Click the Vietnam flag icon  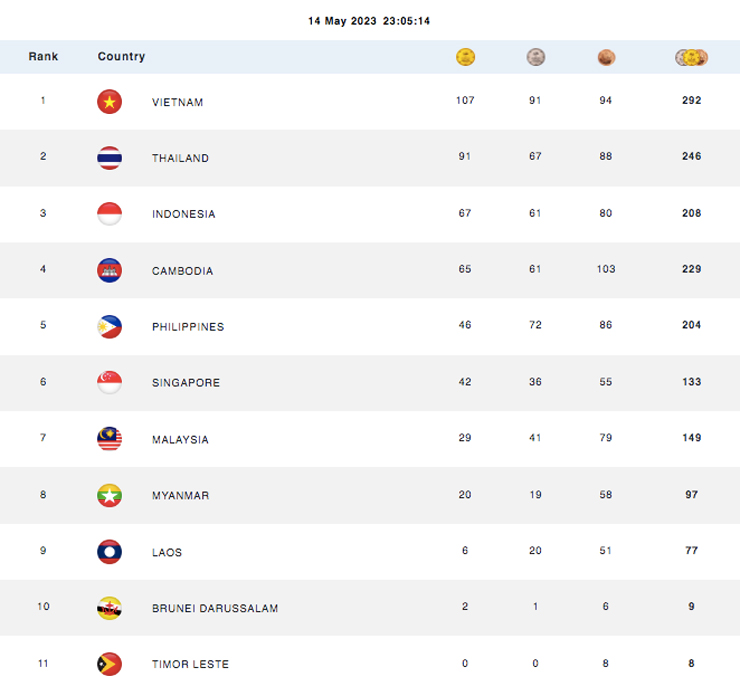[x=109, y=101]
